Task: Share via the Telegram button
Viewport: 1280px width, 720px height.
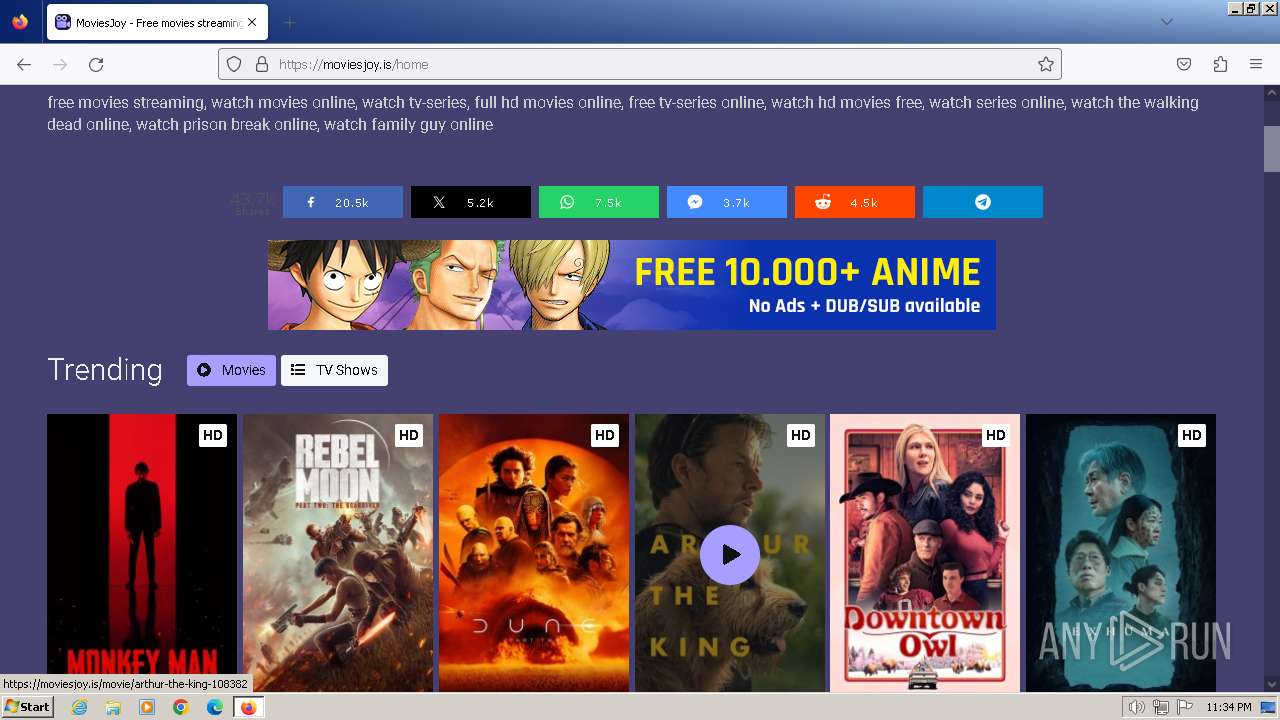Action: click(x=983, y=202)
